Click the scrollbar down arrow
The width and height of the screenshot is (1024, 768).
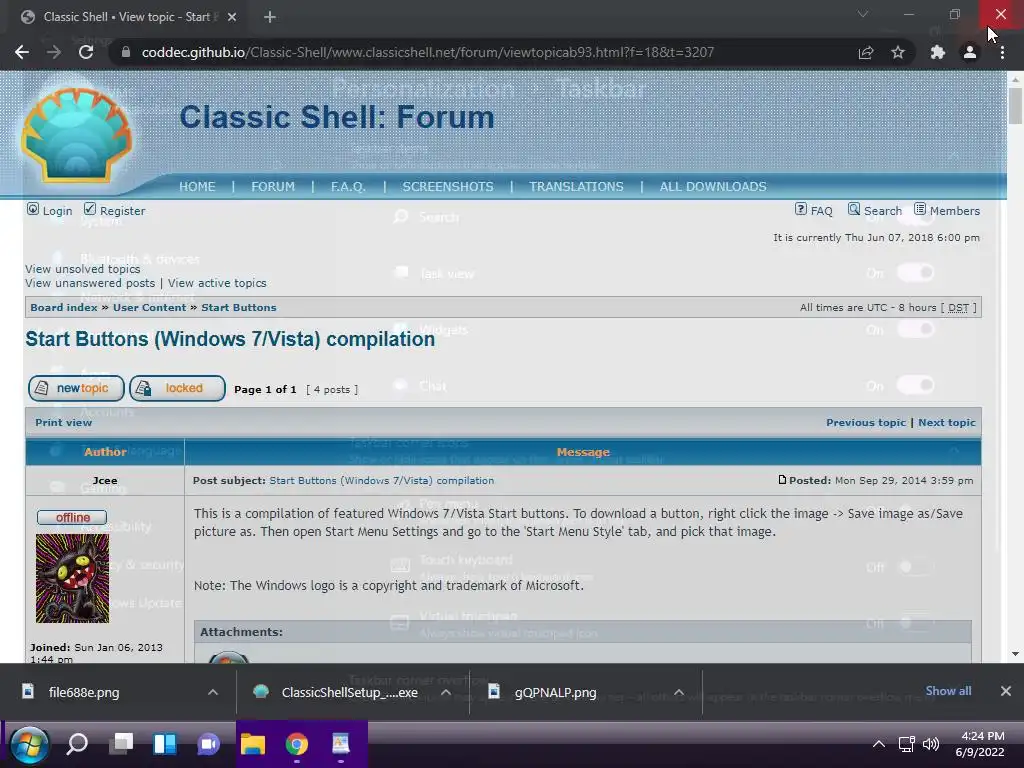pyautogui.click(x=1015, y=654)
